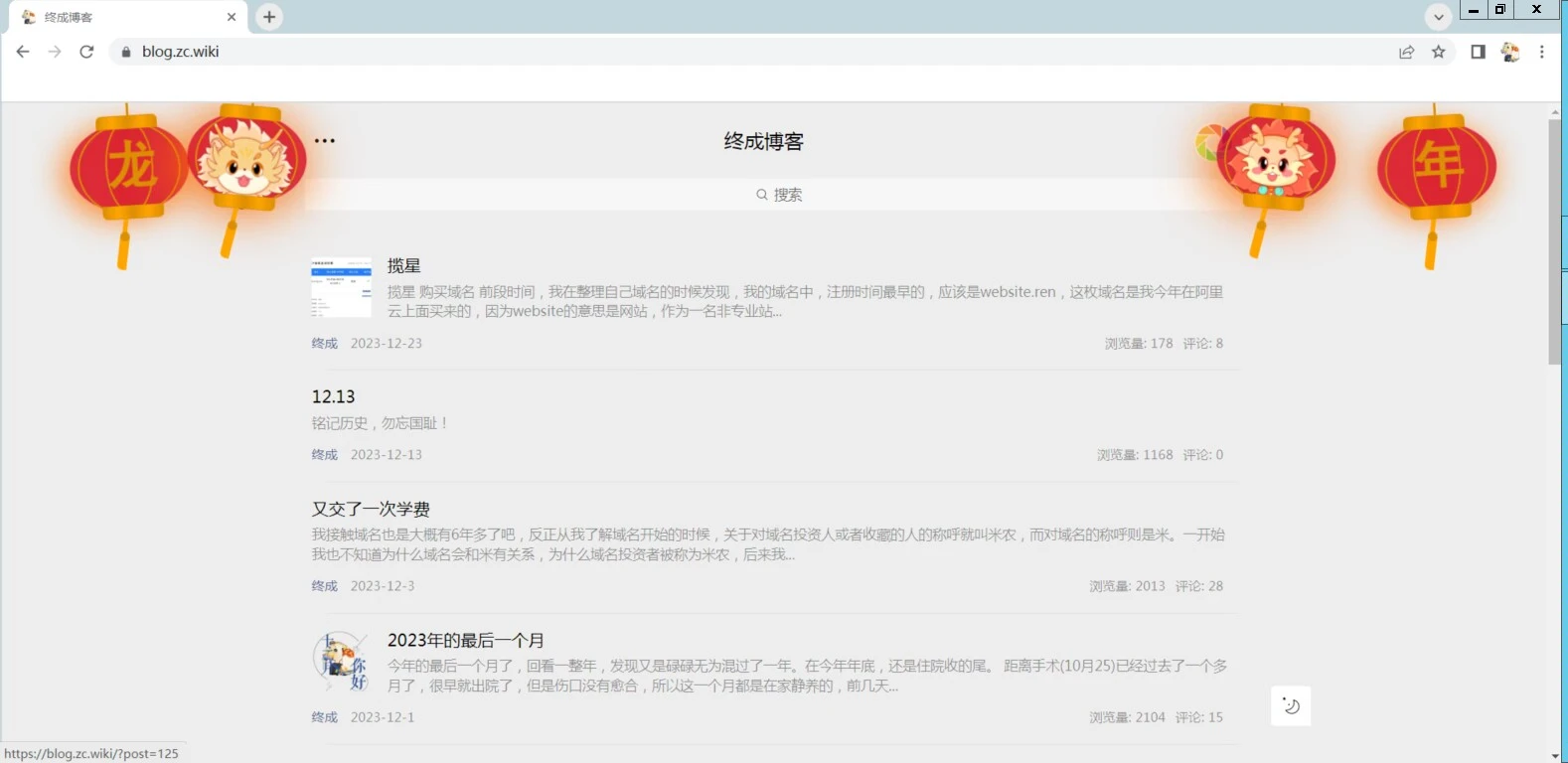Open Chrome's vertical three-dot menu
The height and width of the screenshot is (763, 1568).
(x=1541, y=52)
